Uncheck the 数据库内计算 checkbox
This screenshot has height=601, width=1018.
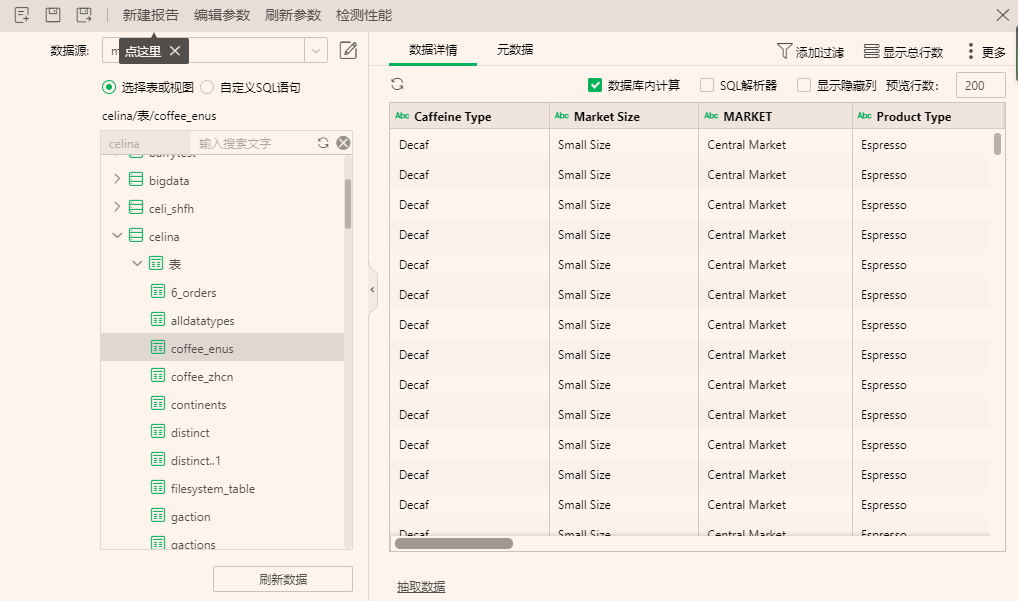coord(595,86)
